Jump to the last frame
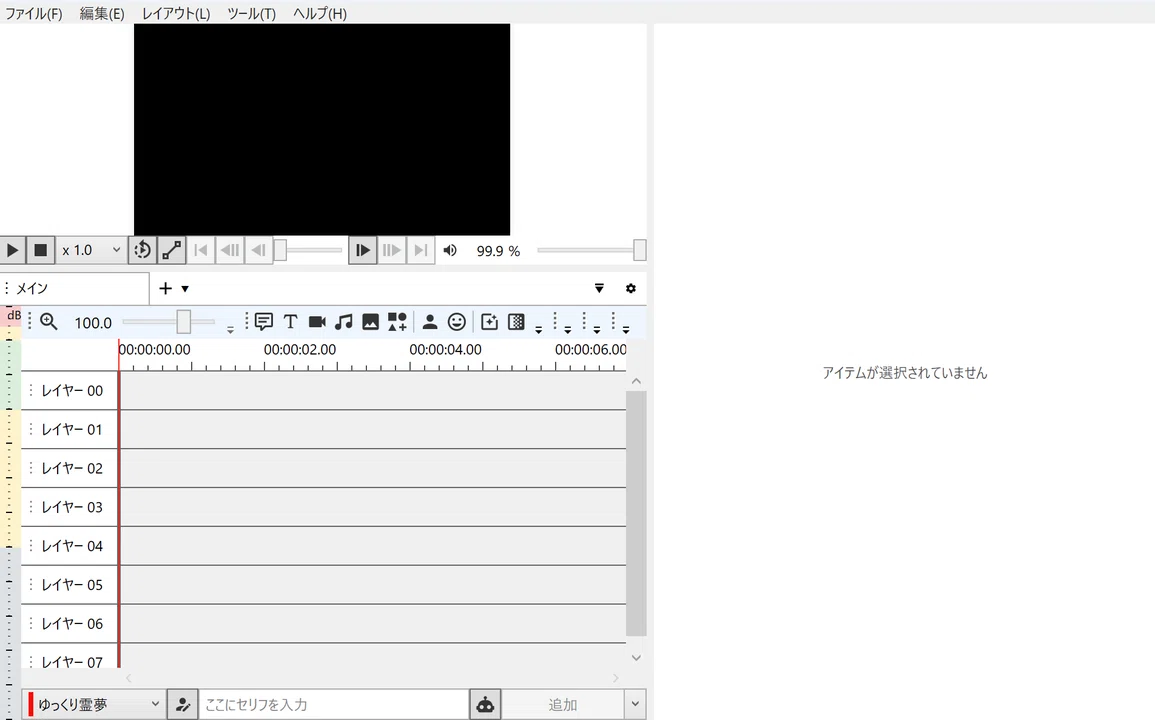 (x=421, y=251)
